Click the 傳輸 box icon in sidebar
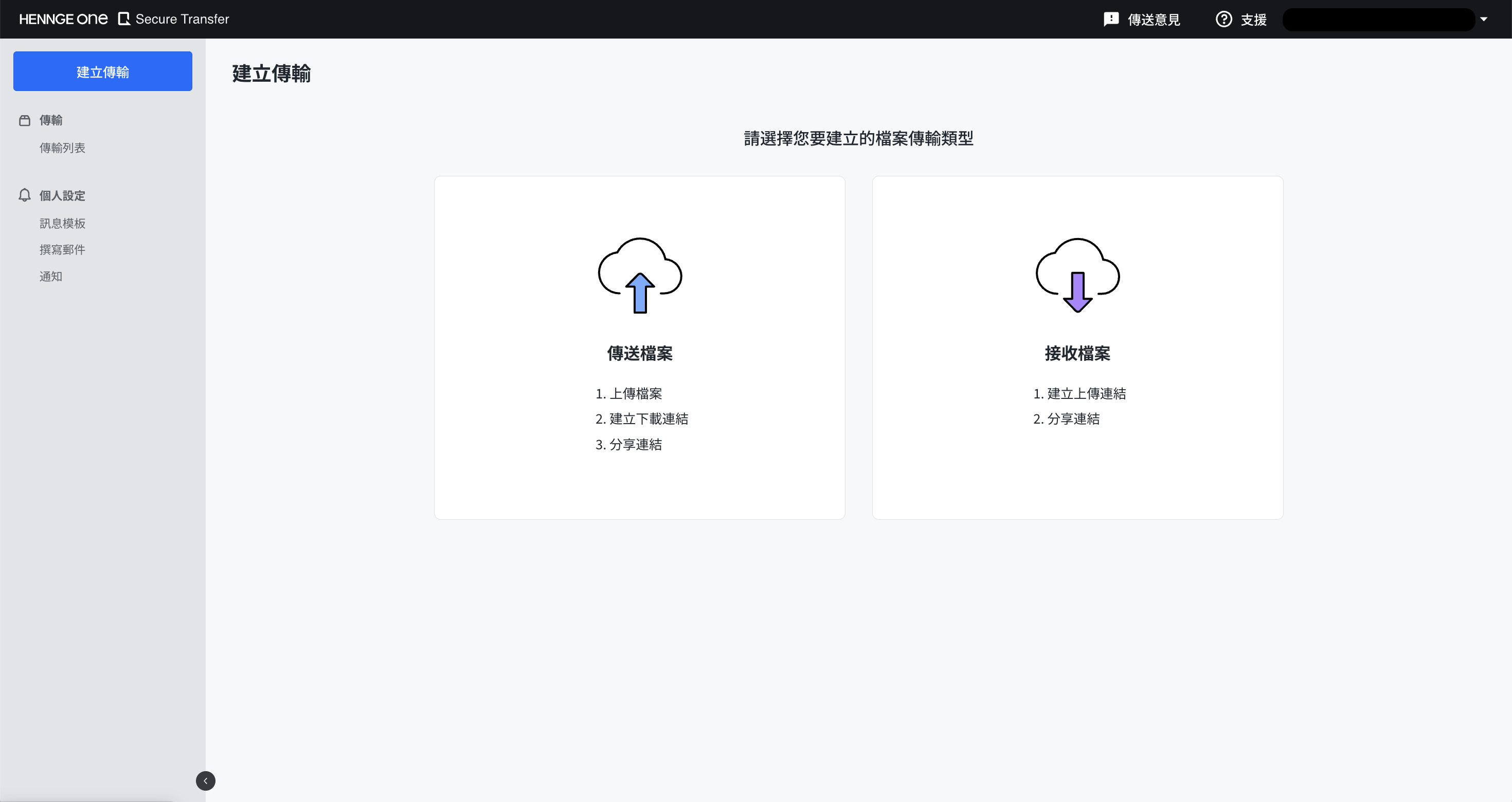The width and height of the screenshot is (1512, 802). [25, 120]
